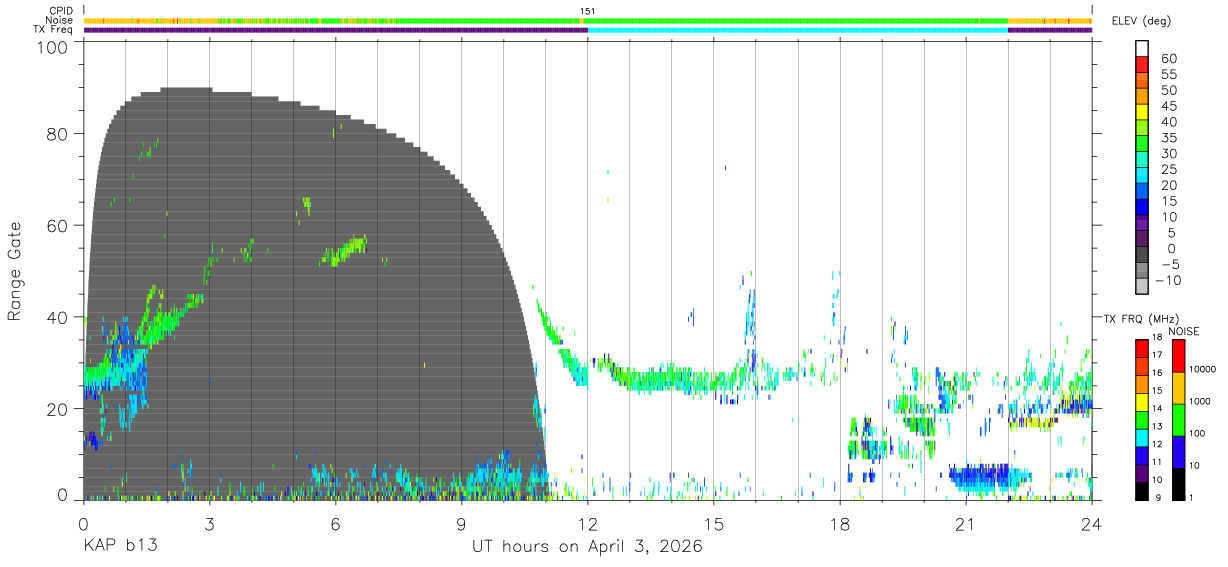Click the 24 tick label on the UT hours axis
1228x567 pixels.
(x=1091, y=524)
